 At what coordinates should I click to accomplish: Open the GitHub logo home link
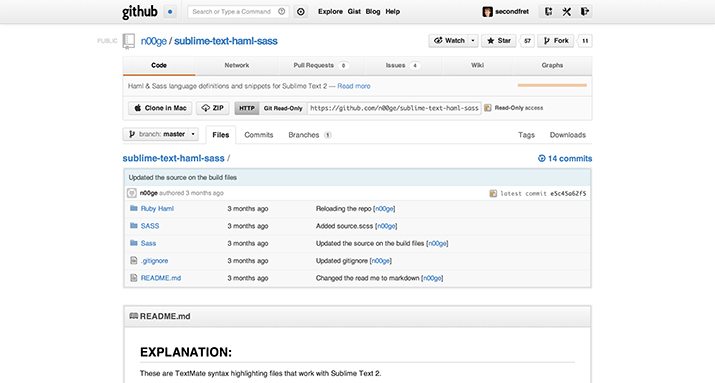(140, 12)
